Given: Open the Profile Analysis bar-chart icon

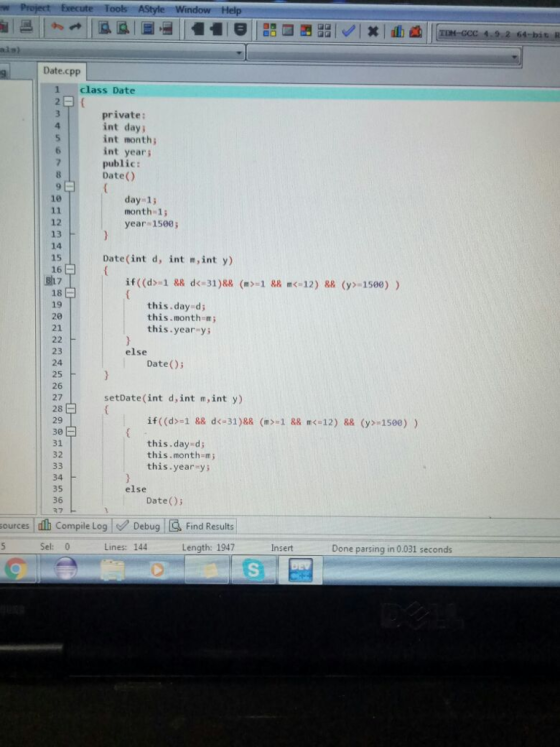Looking at the screenshot, I should pos(397,32).
